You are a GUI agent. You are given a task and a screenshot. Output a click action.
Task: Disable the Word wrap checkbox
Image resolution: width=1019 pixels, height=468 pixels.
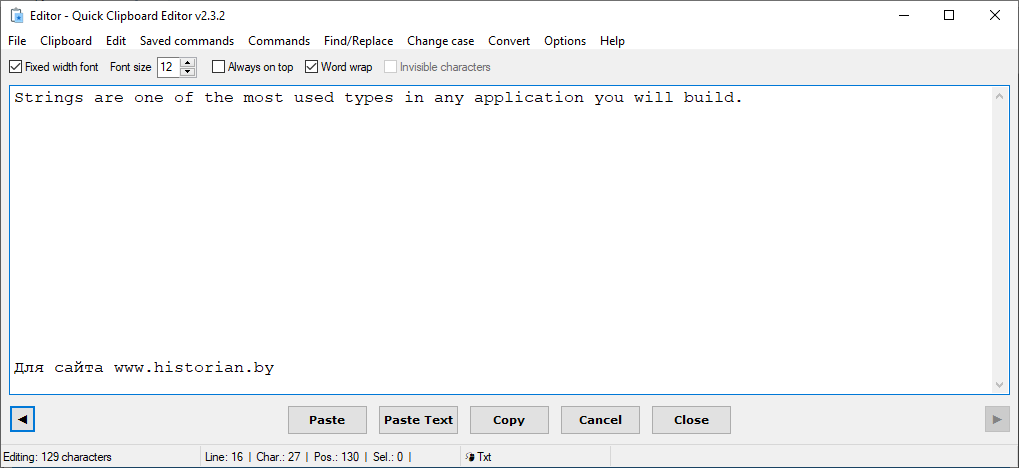point(312,67)
